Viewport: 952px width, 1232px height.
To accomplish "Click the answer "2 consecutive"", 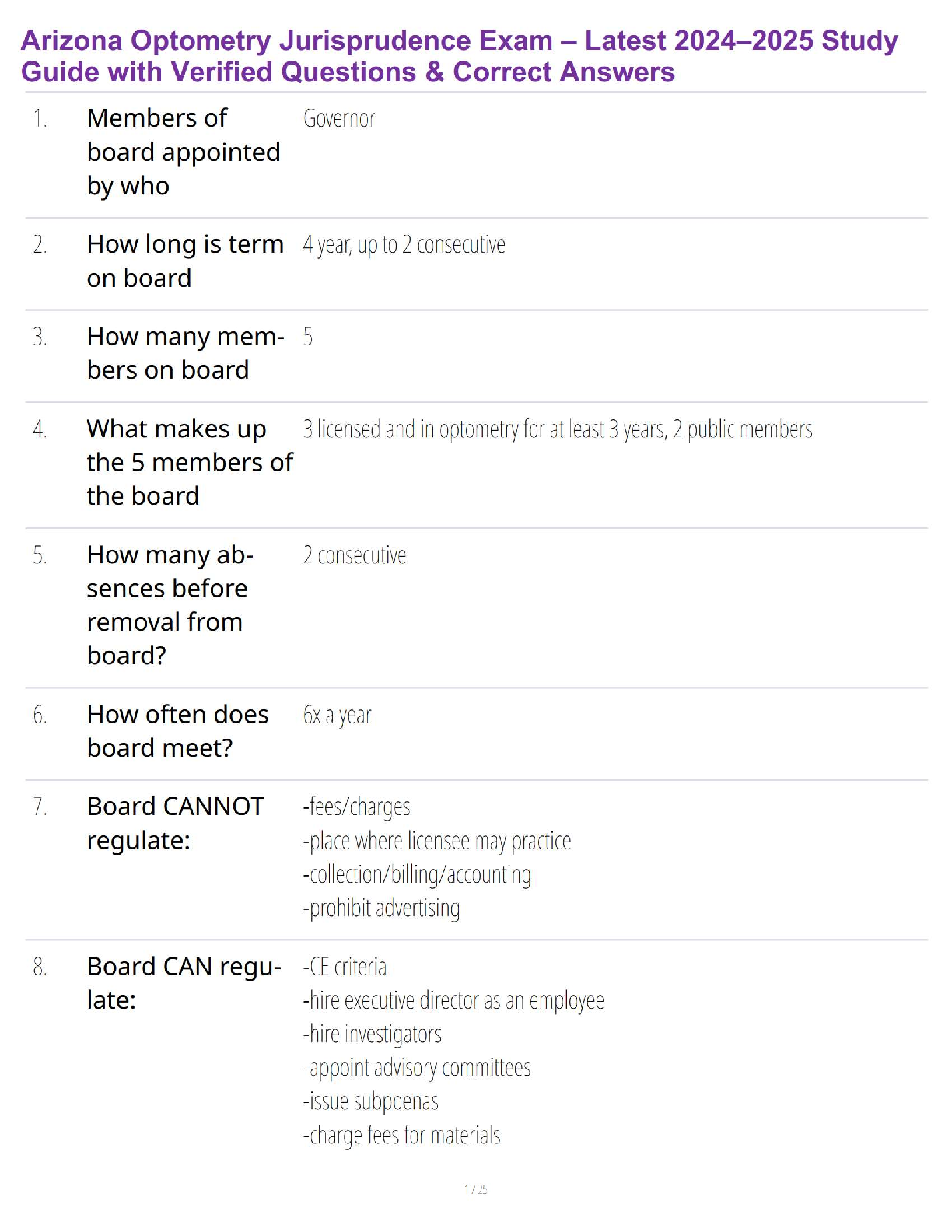I will point(355,555).
